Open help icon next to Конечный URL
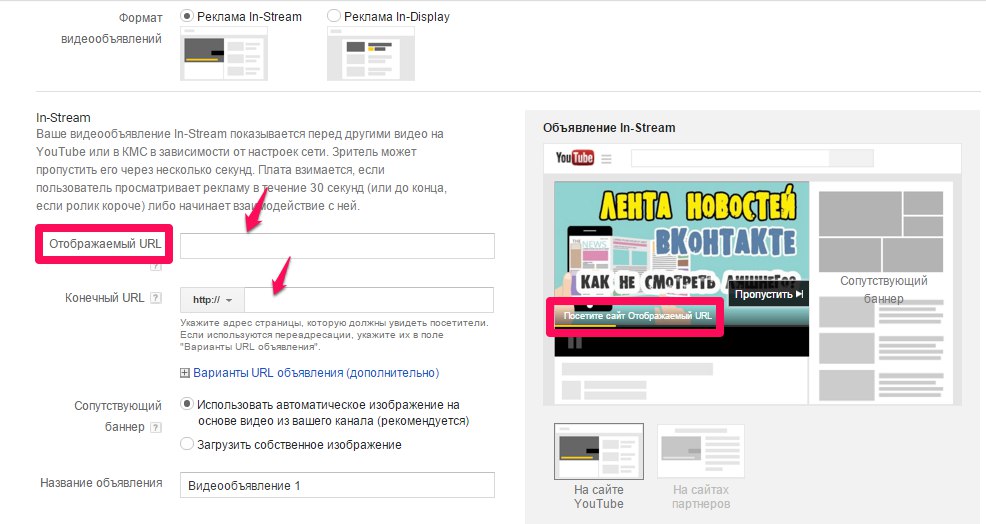Image resolution: width=986 pixels, height=524 pixels. click(x=156, y=298)
